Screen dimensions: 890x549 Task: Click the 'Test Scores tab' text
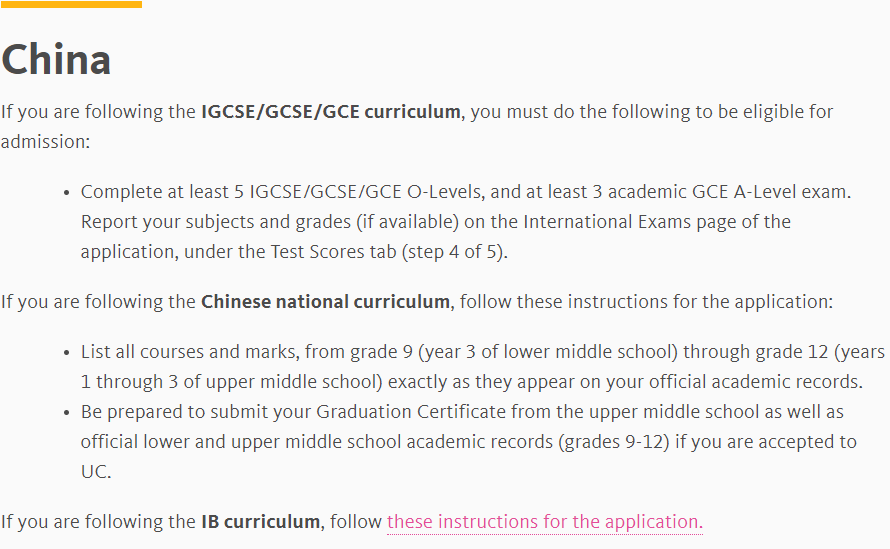point(333,251)
